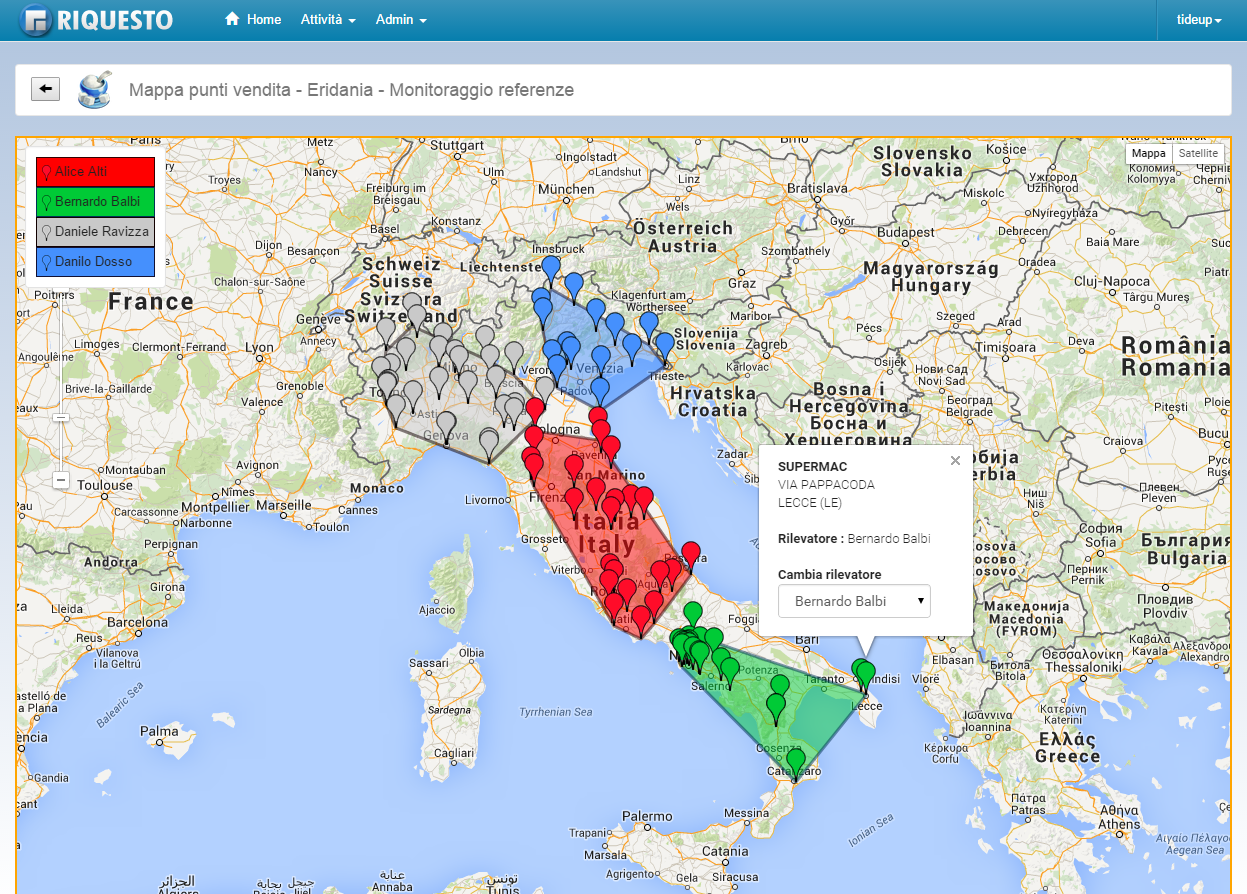1247x894 pixels.
Task: Go to the Home page
Action: click(254, 20)
